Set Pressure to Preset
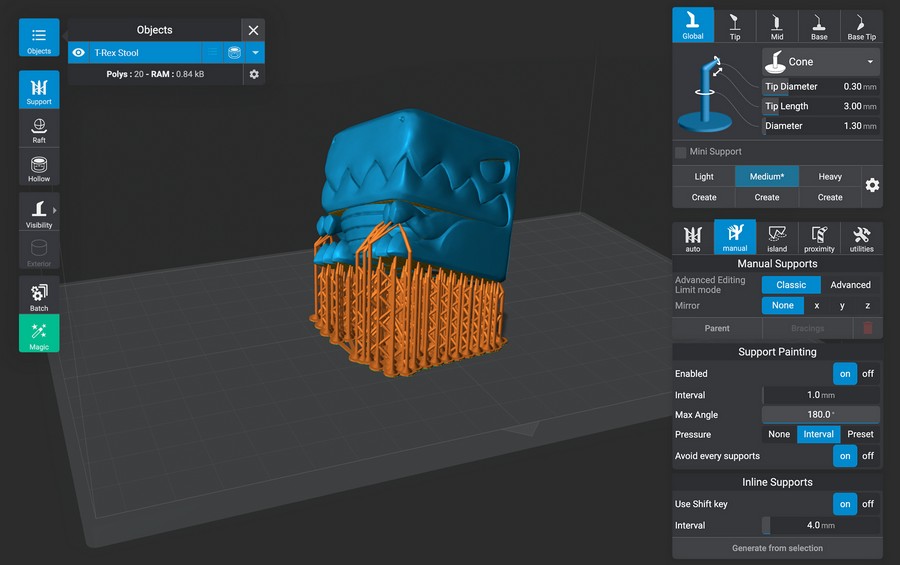This screenshot has width=900, height=565. coord(860,434)
